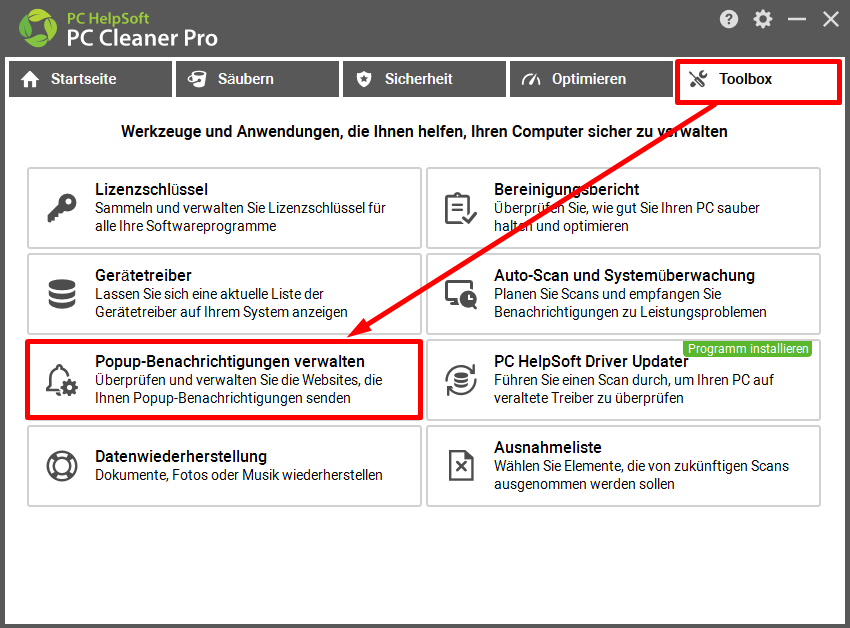The height and width of the screenshot is (628, 850).
Task: Open the Bereinigungsbericht report
Action: 623,208
